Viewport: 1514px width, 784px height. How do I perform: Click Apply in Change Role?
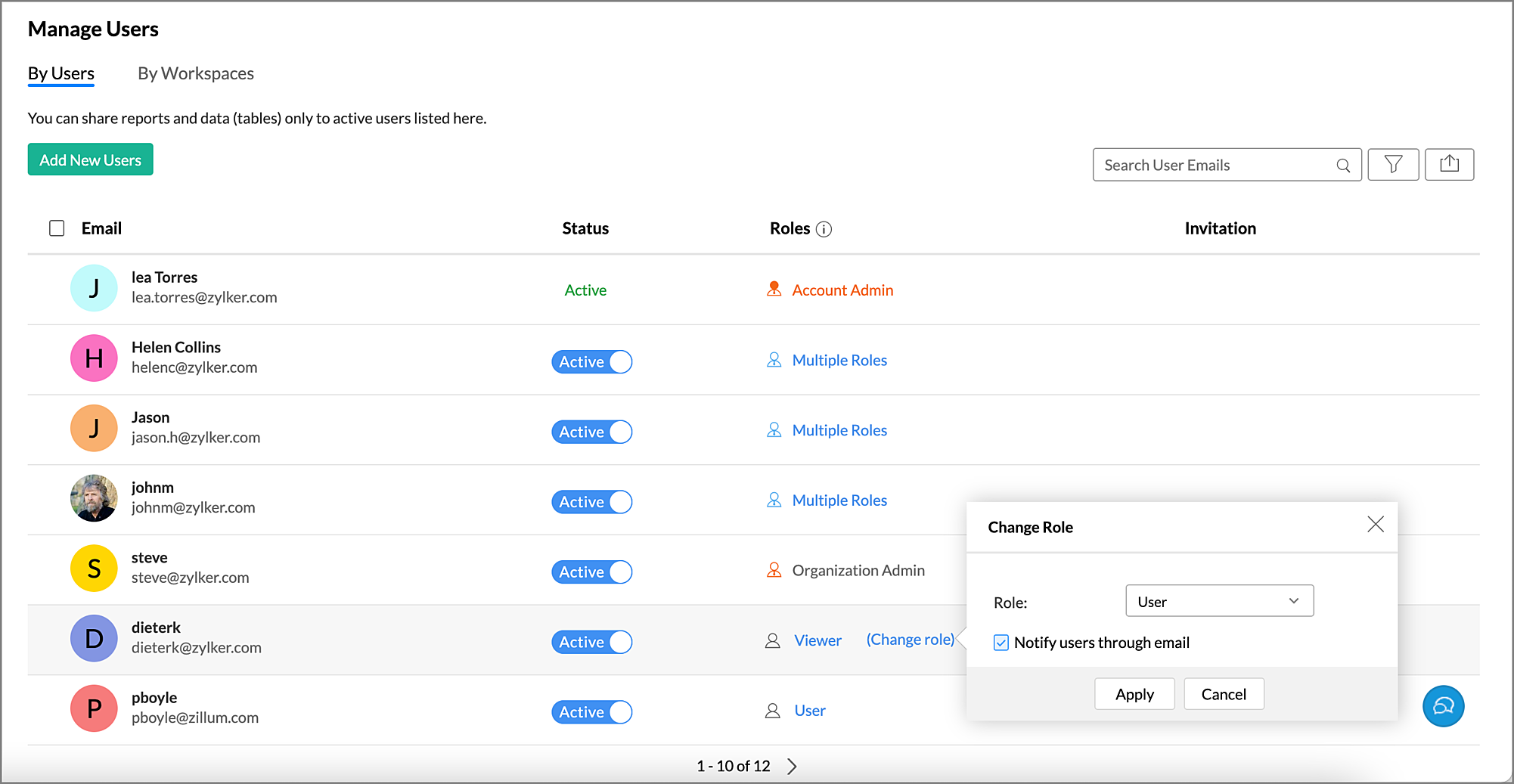pyautogui.click(x=1134, y=694)
